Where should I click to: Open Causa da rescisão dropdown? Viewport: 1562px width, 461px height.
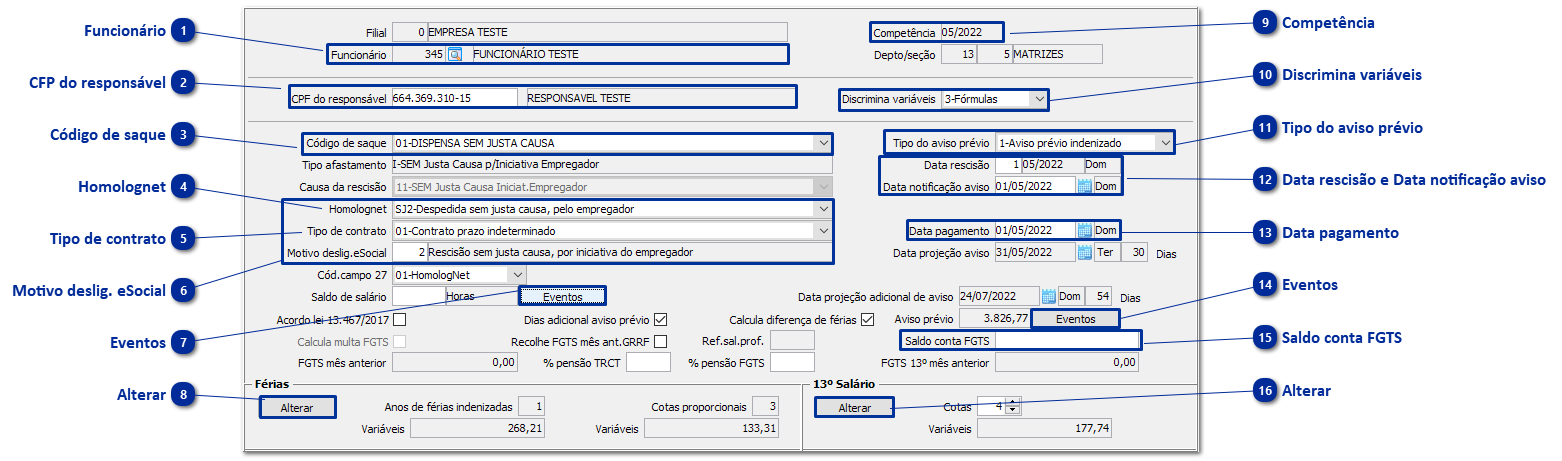822,187
